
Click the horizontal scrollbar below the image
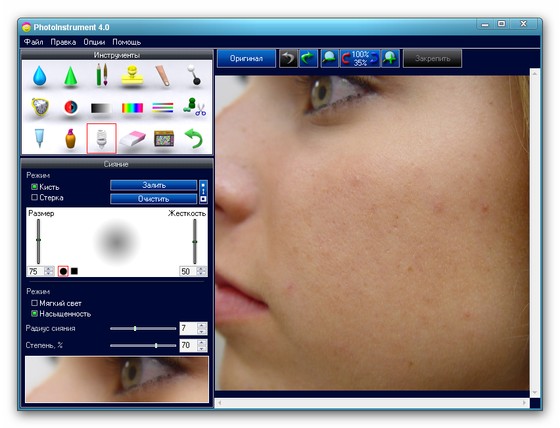(x=372, y=403)
